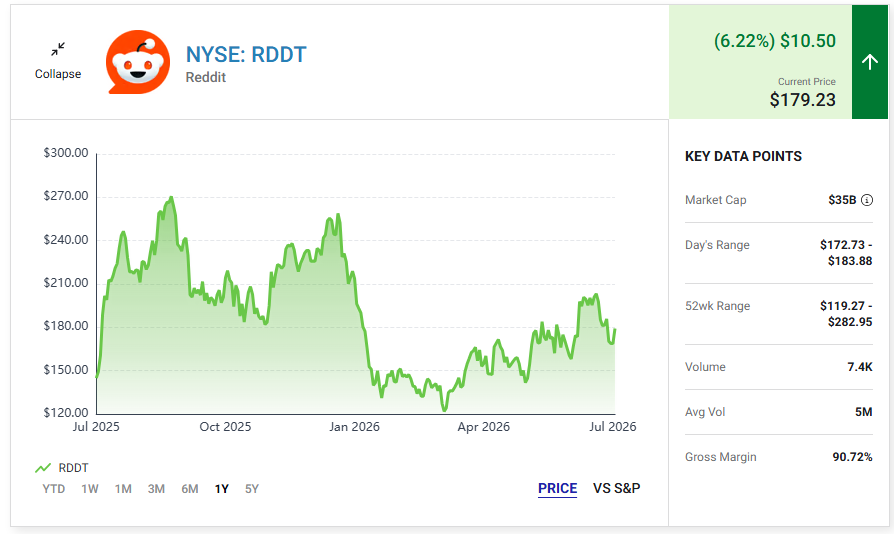Click the Jul 2026 axis label
894x534 pixels.
tap(612, 427)
